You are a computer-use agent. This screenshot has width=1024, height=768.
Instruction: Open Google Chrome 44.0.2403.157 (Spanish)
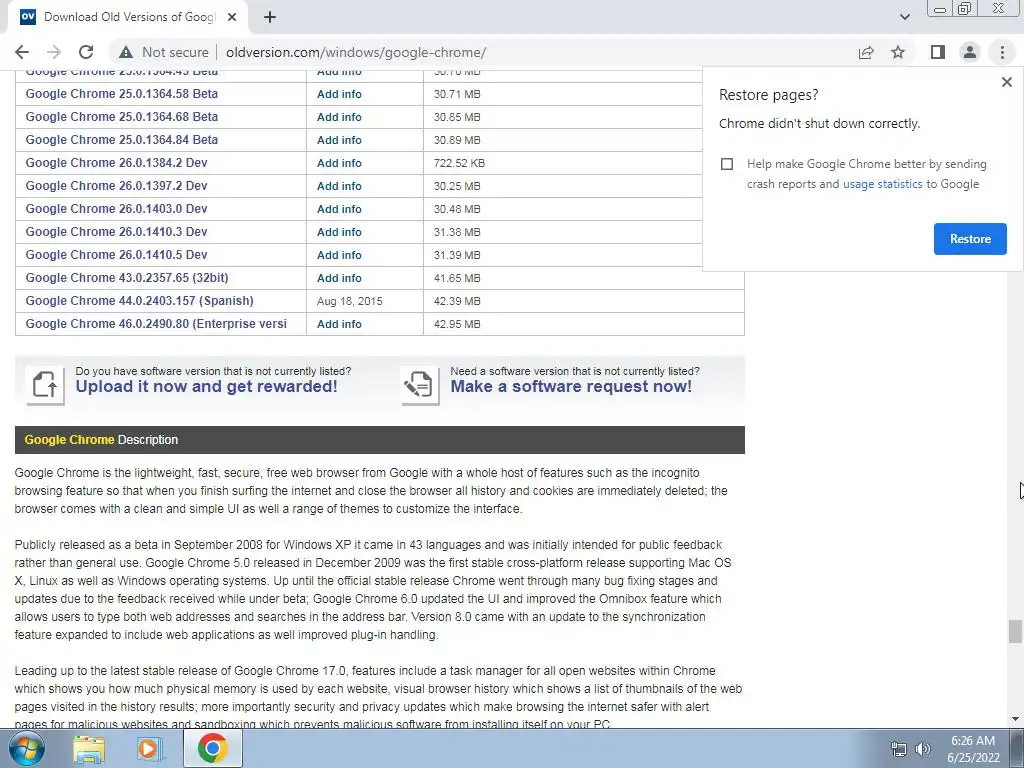tap(139, 301)
